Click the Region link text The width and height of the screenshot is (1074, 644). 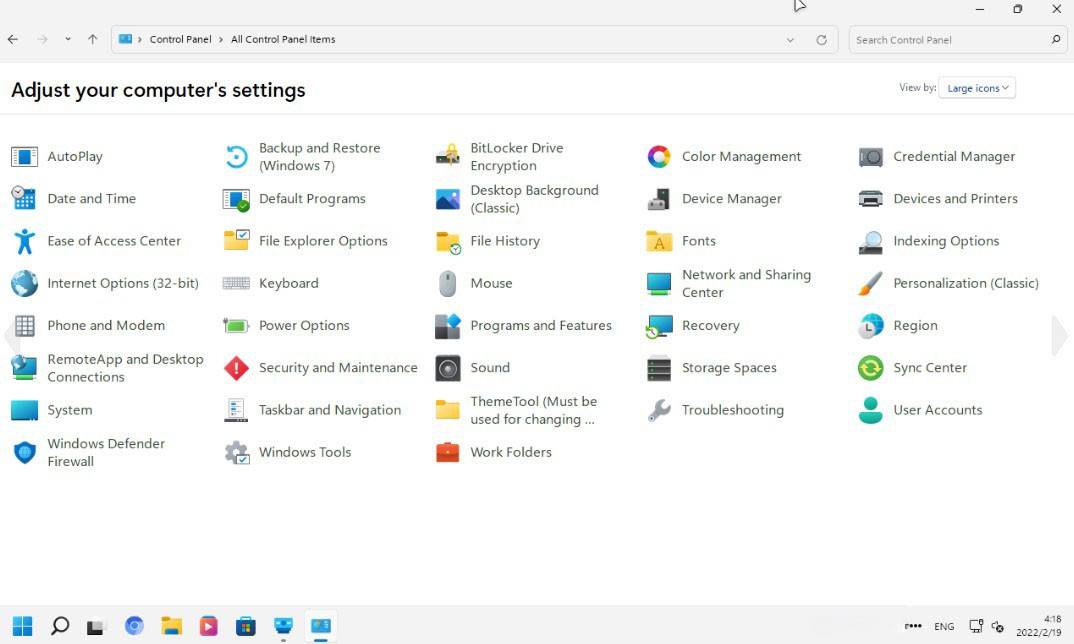915,325
